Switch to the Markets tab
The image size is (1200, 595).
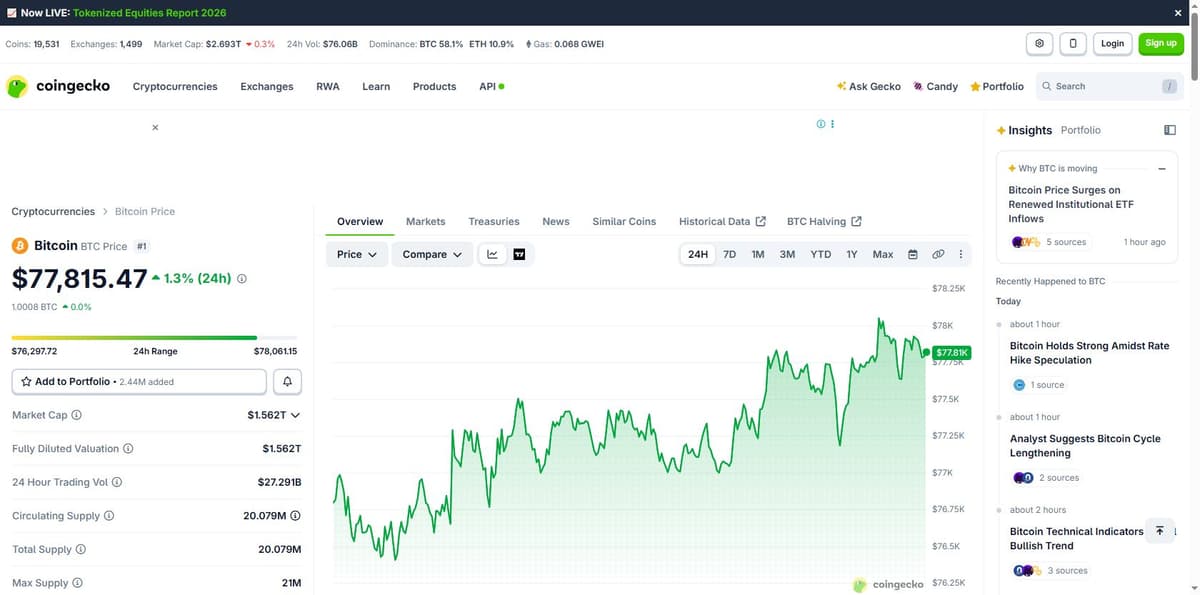[x=426, y=221]
